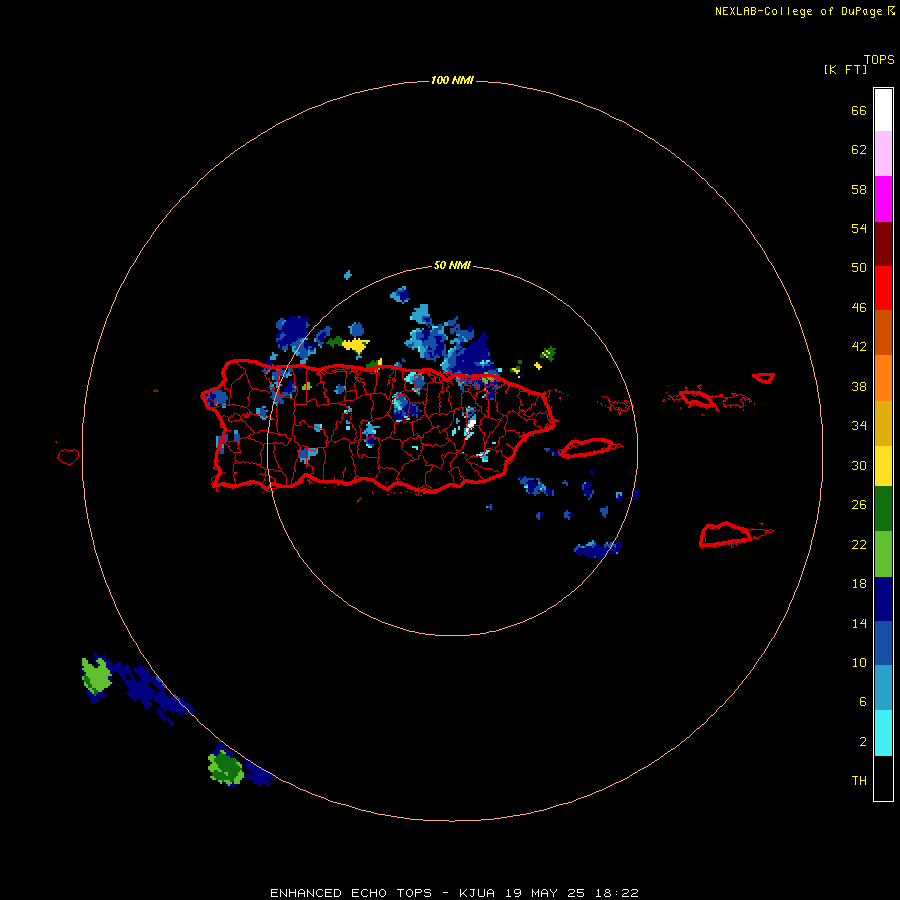Click the '46' legend value

pyautogui.click(x=859, y=307)
